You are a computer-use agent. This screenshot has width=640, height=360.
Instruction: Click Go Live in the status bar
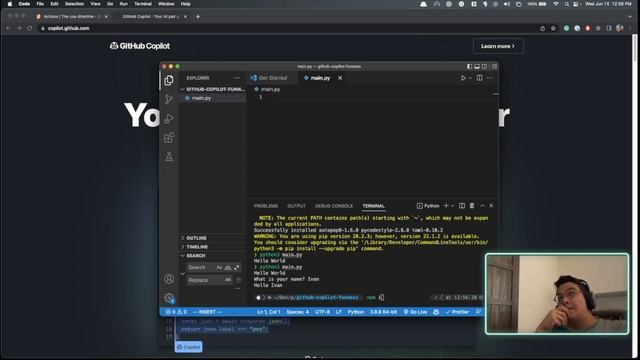pyautogui.click(x=415, y=312)
